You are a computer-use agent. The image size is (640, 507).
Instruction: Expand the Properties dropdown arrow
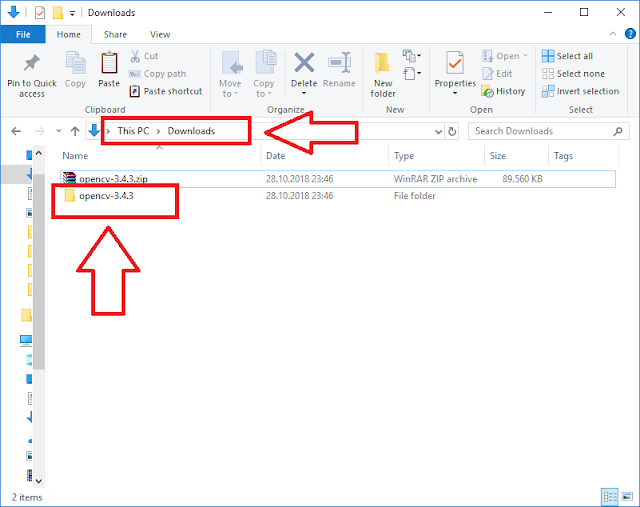(455, 94)
